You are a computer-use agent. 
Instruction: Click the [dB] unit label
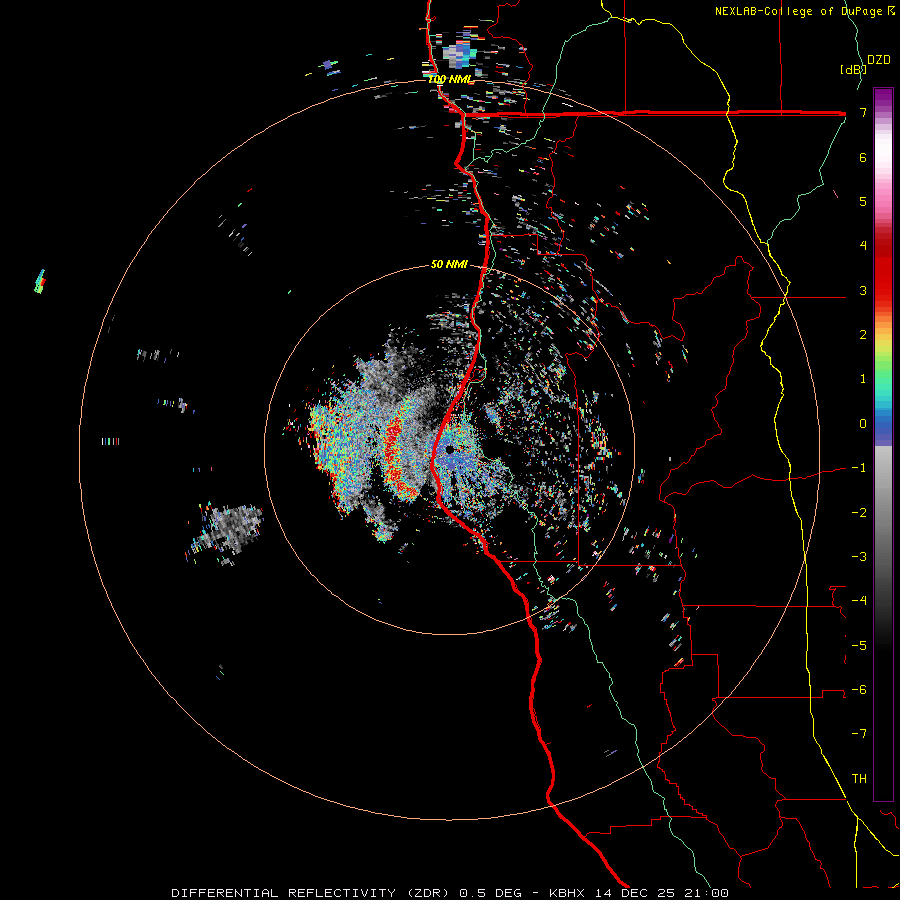click(x=853, y=69)
